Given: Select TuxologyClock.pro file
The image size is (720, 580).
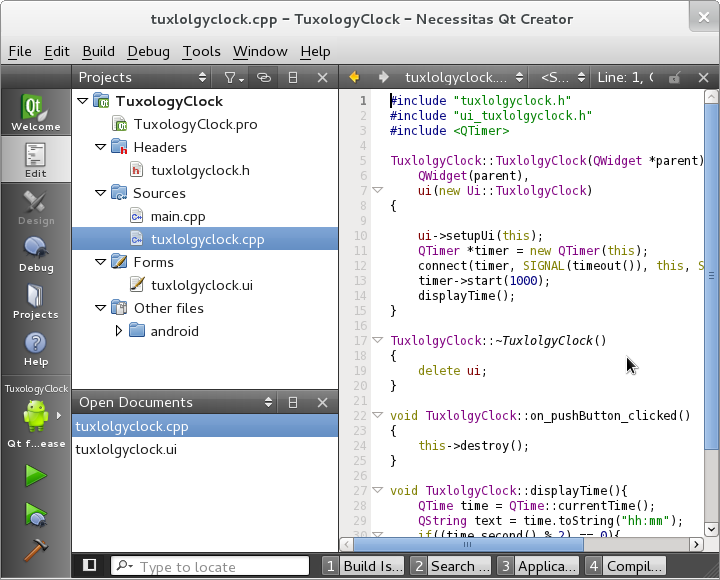Looking at the screenshot, I should 196,124.
